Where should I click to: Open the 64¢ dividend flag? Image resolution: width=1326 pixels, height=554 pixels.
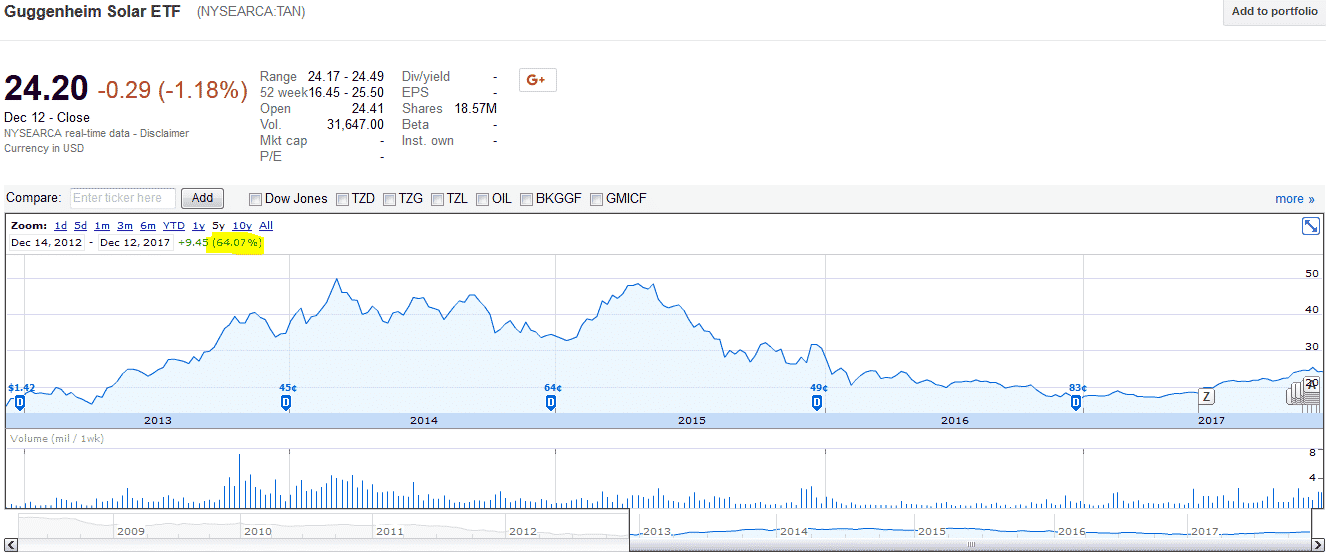pyautogui.click(x=551, y=403)
